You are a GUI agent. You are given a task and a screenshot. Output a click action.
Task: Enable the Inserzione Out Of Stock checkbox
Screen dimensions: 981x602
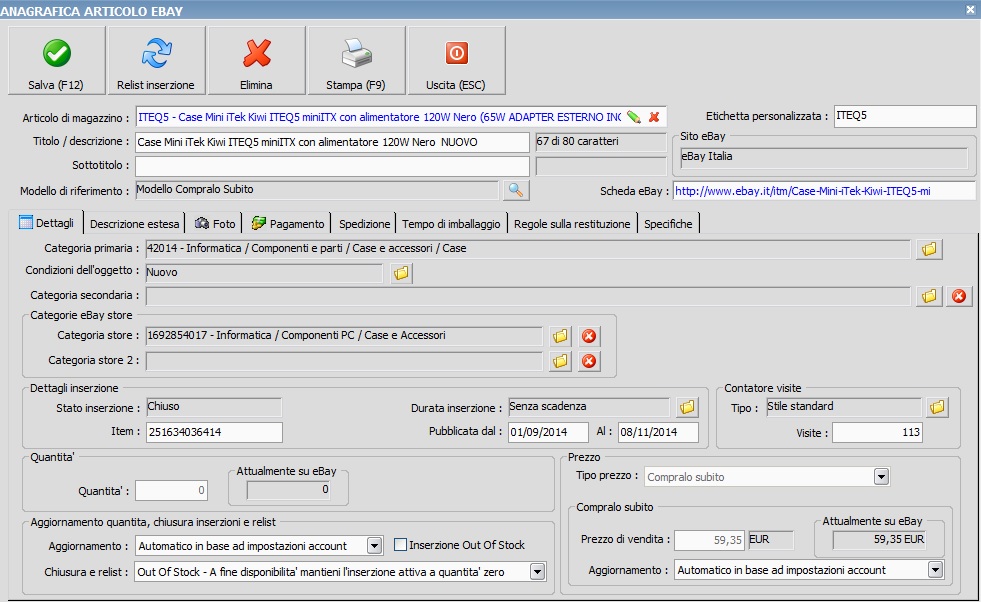pos(401,545)
